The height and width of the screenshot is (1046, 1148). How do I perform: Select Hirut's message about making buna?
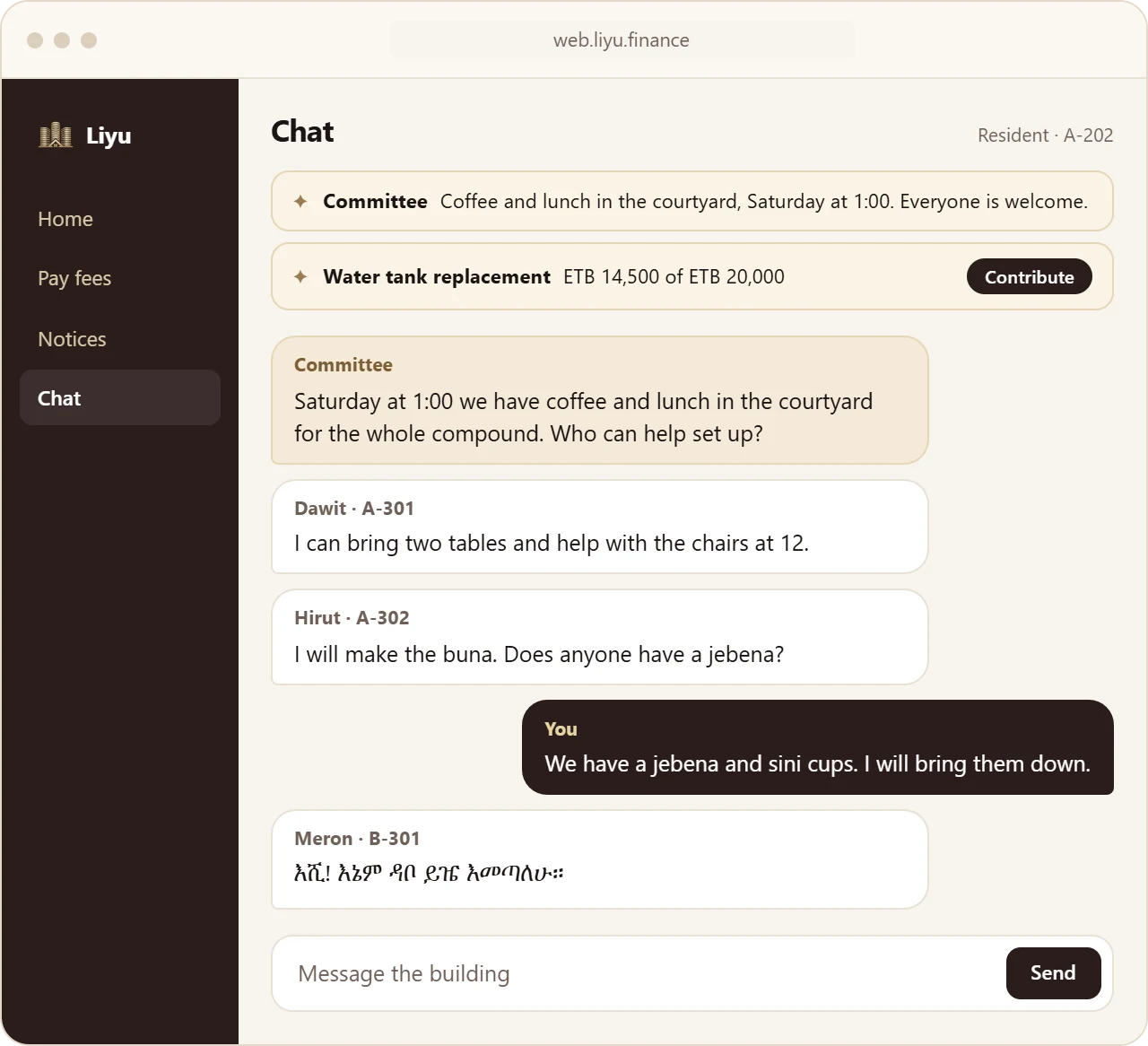coord(599,637)
